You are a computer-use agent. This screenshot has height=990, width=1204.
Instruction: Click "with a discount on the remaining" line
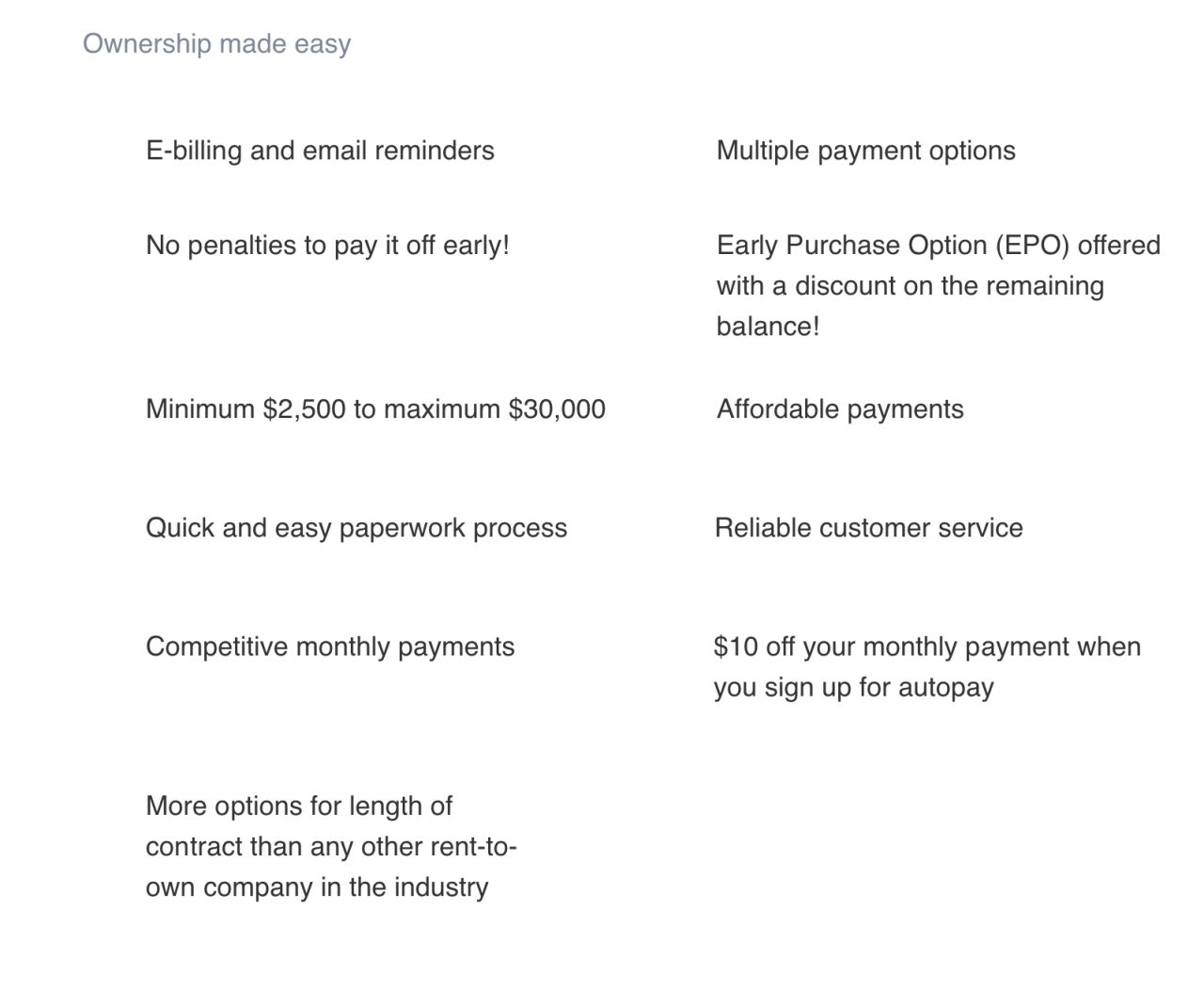click(910, 286)
